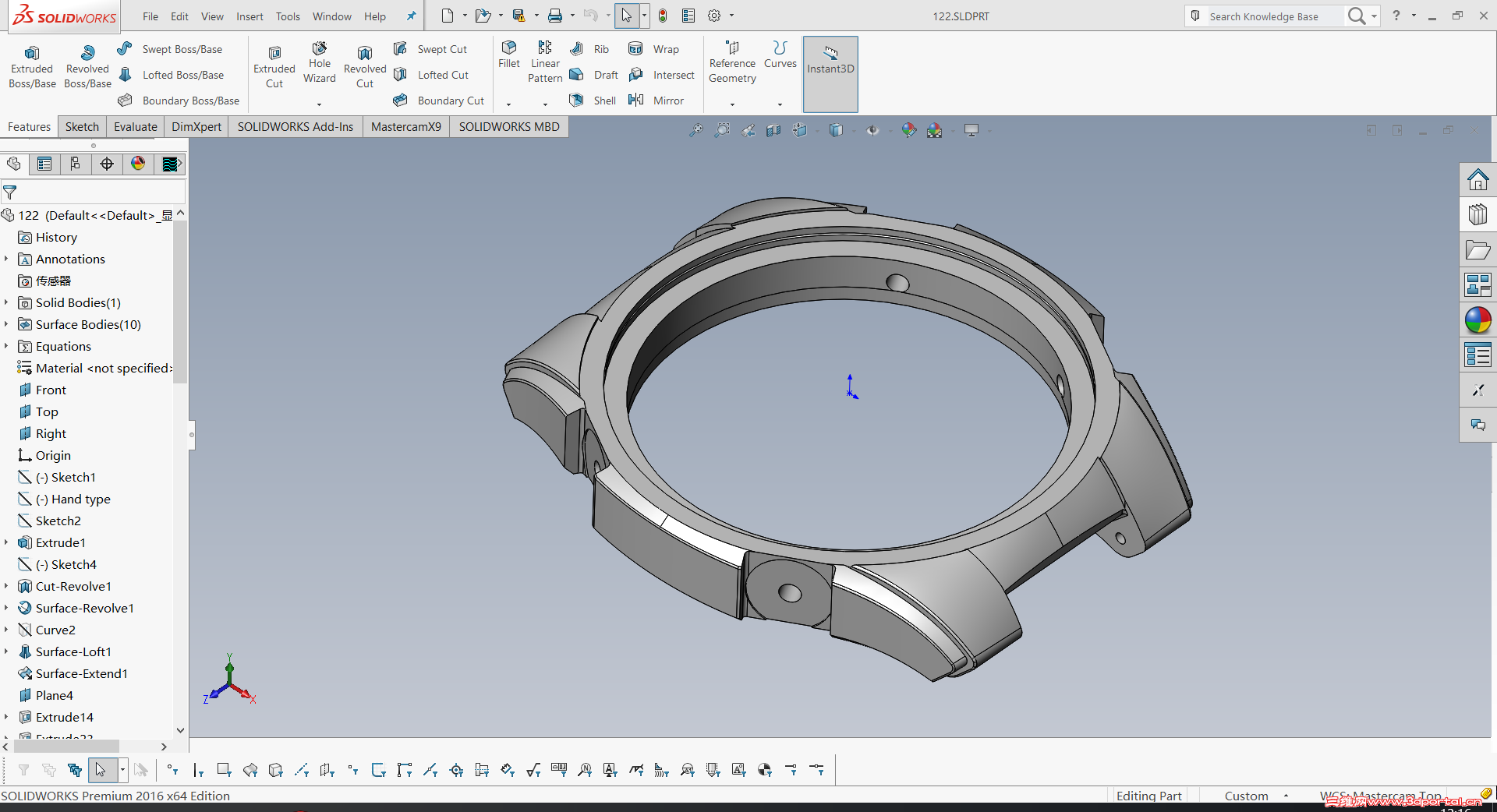Expand the Solid Bodies(1) folder
The height and width of the screenshot is (812, 1497).
tap(6, 302)
